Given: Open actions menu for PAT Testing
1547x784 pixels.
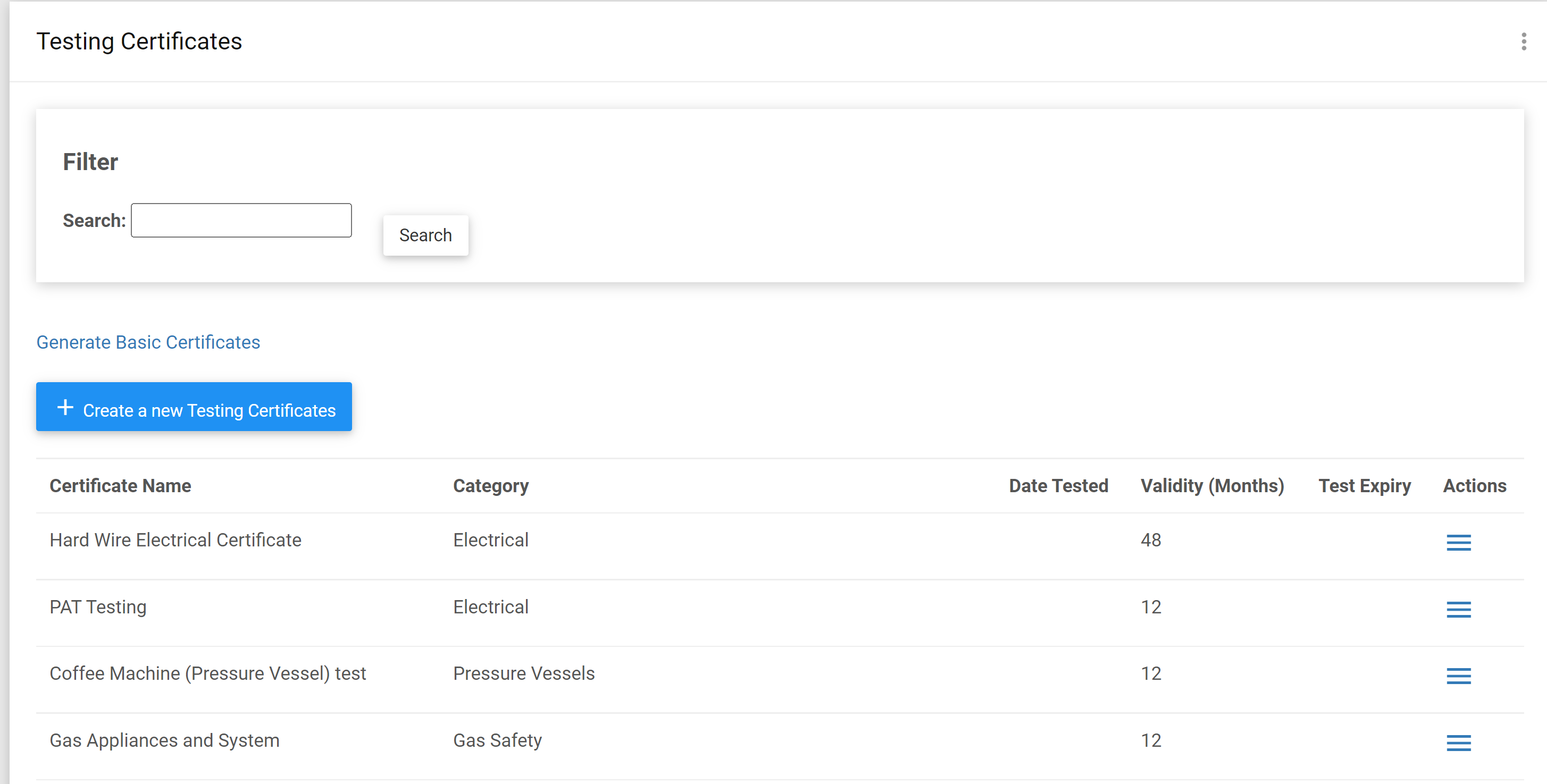Looking at the screenshot, I should 1458,609.
